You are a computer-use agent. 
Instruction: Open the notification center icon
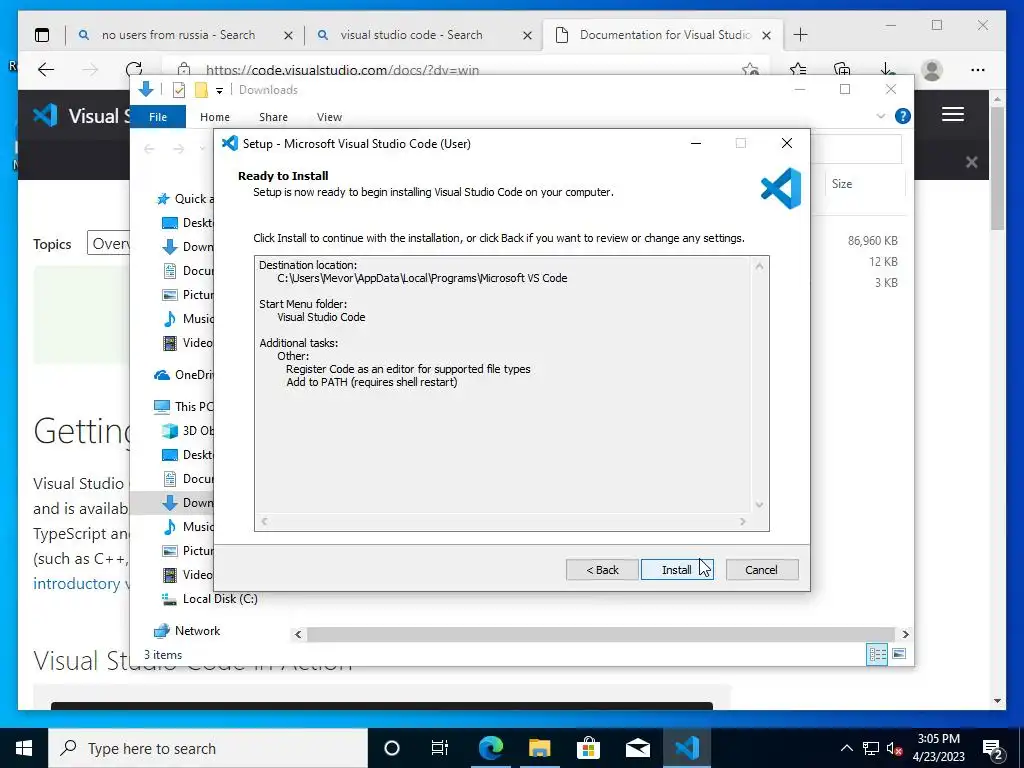pos(993,748)
